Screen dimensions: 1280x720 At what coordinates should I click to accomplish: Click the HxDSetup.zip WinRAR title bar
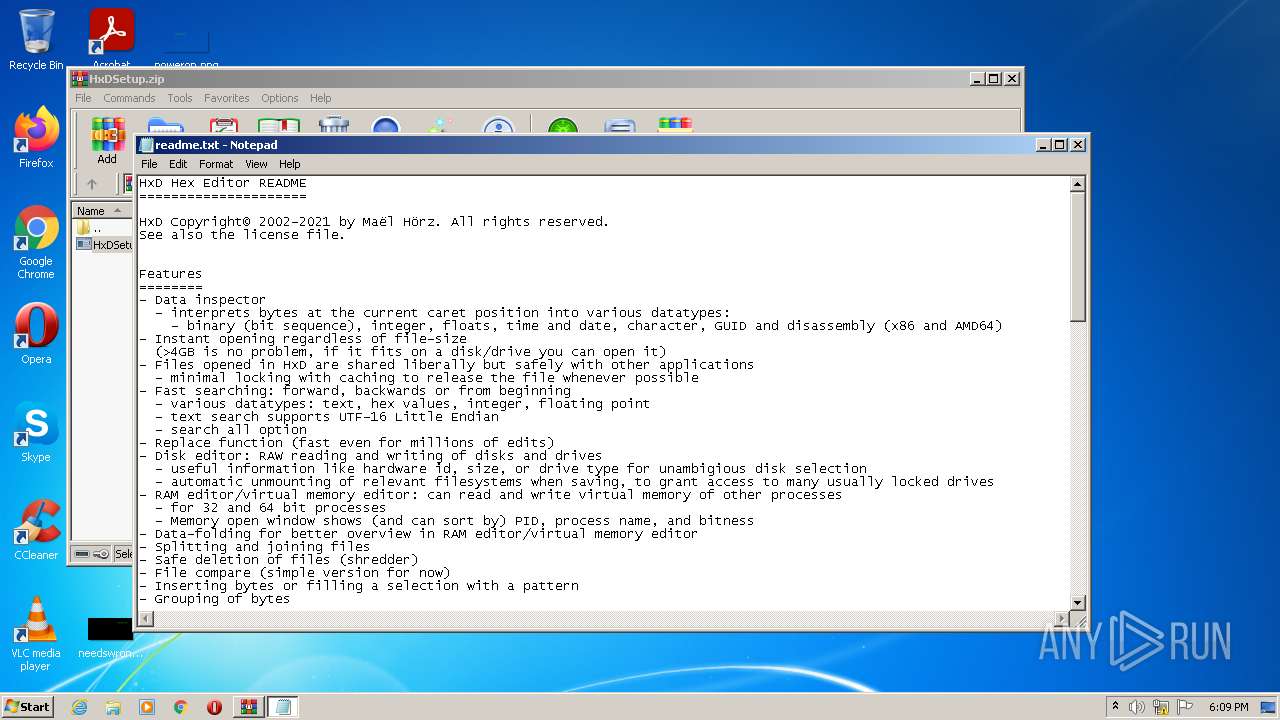point(520,79)
